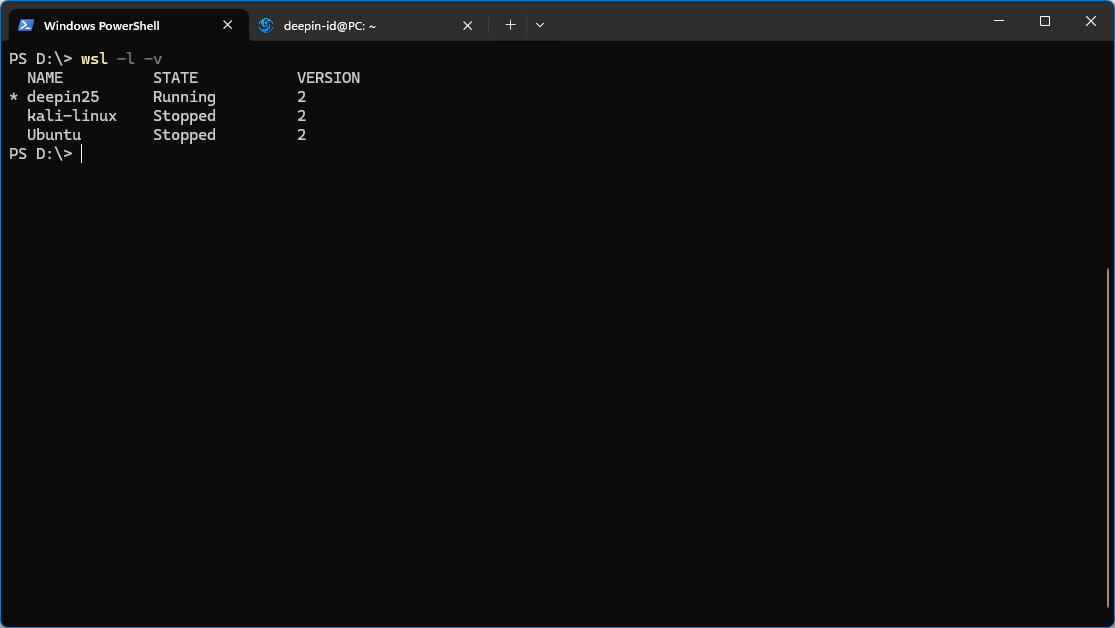Viewport: 1115px width, 628px height.
Task: Click the 'deepin25' distribution name
Action: tap(63, 97)
